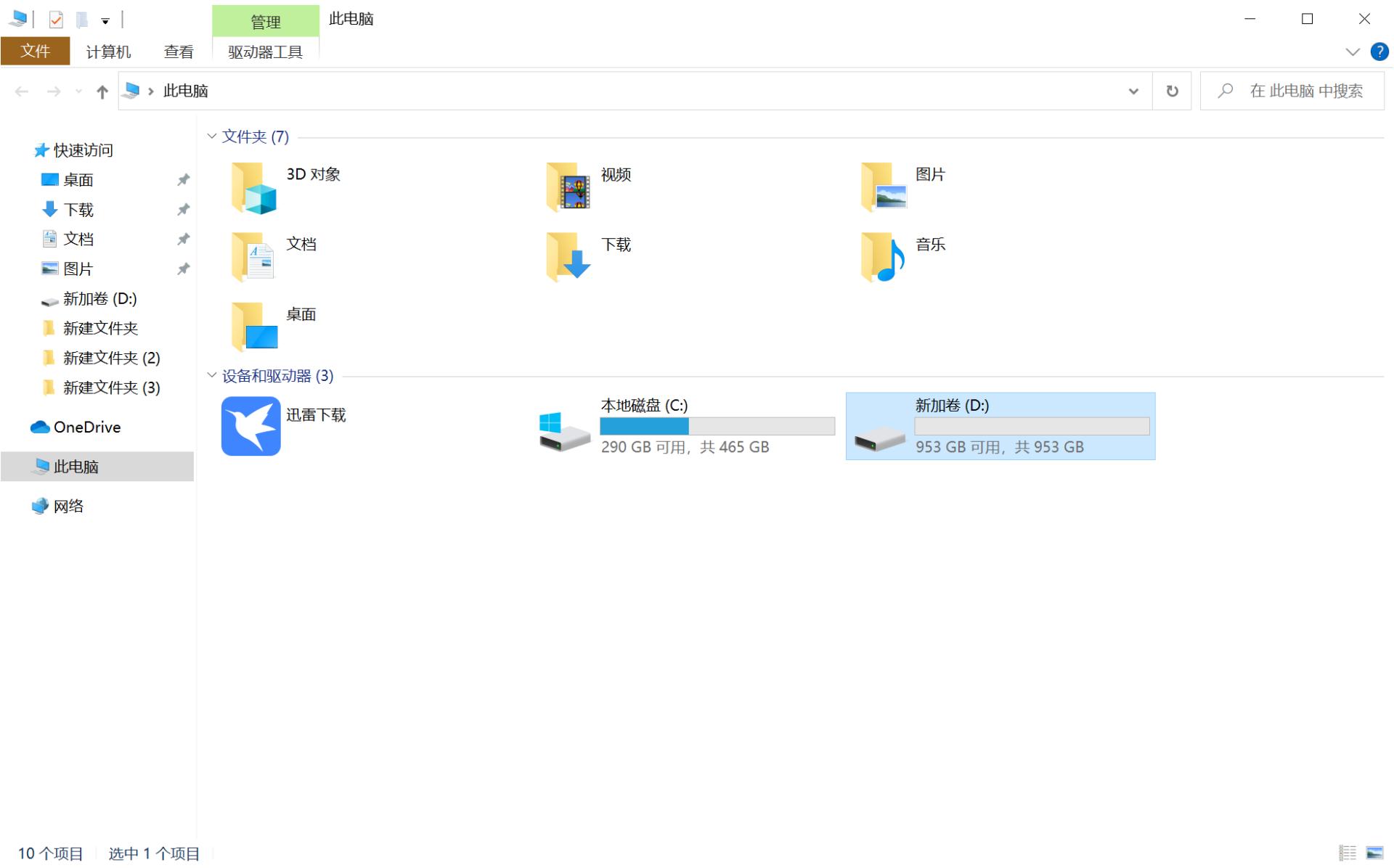Switch to the 驱动器工具 tab
The width and height of the screenshot is (1394, 868).
point(264,52)
